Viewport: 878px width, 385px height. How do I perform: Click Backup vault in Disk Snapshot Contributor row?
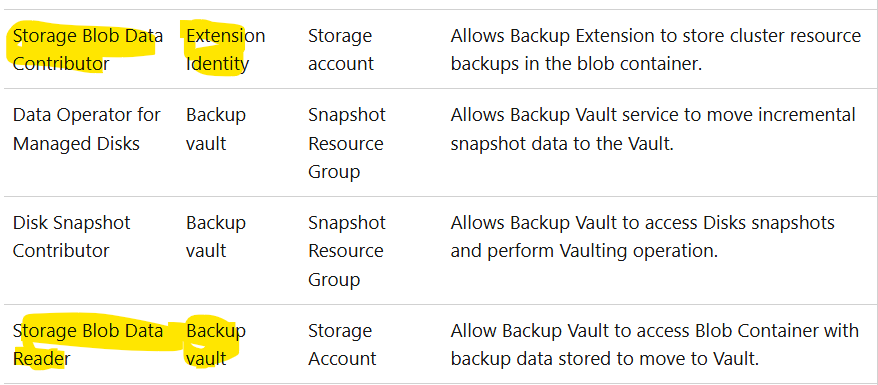click(x=216, y=237)
